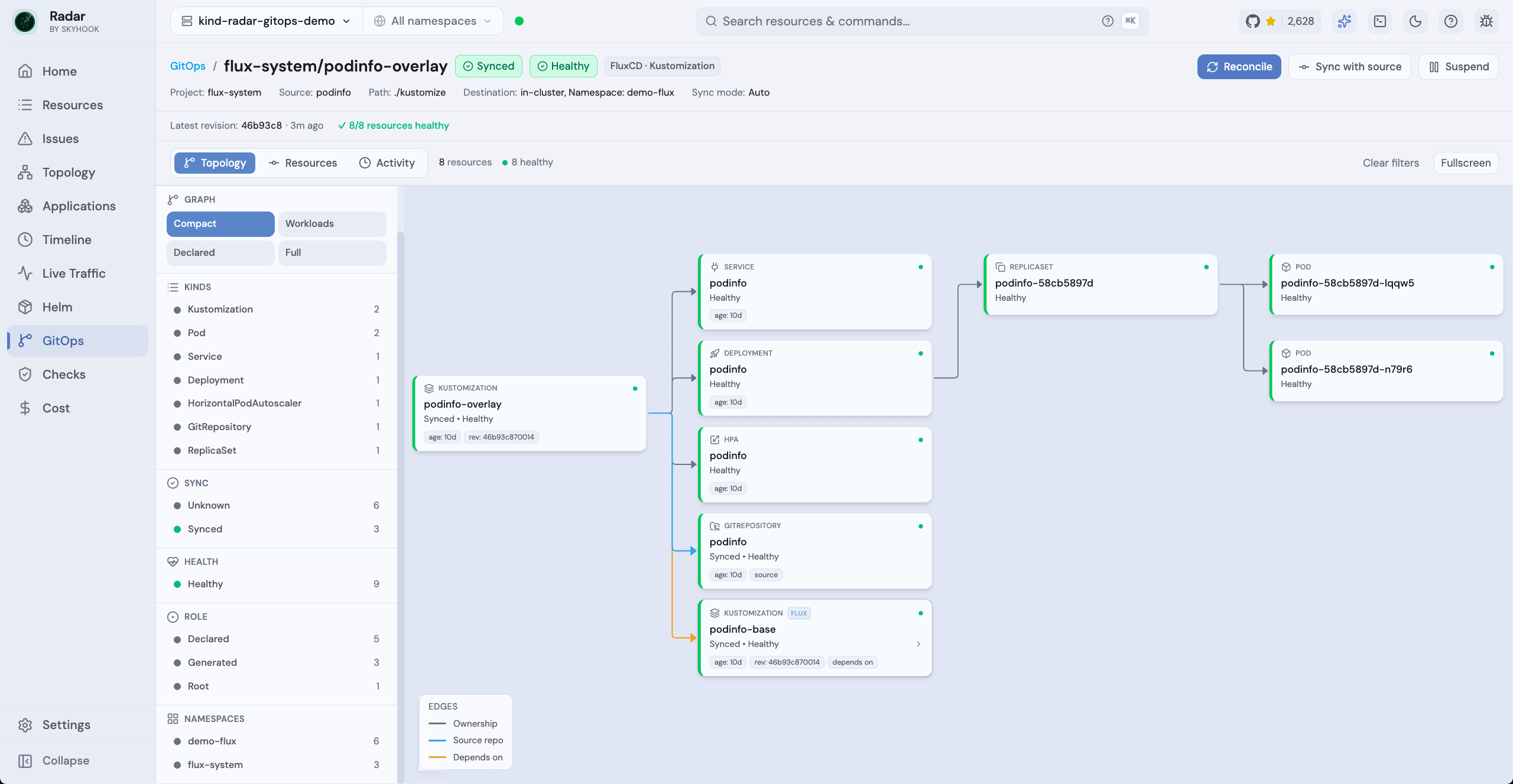Open Live Traffic in the sidebar
Screen dimensions: 1513x784
pyautogui.click(x=77, y=274)
